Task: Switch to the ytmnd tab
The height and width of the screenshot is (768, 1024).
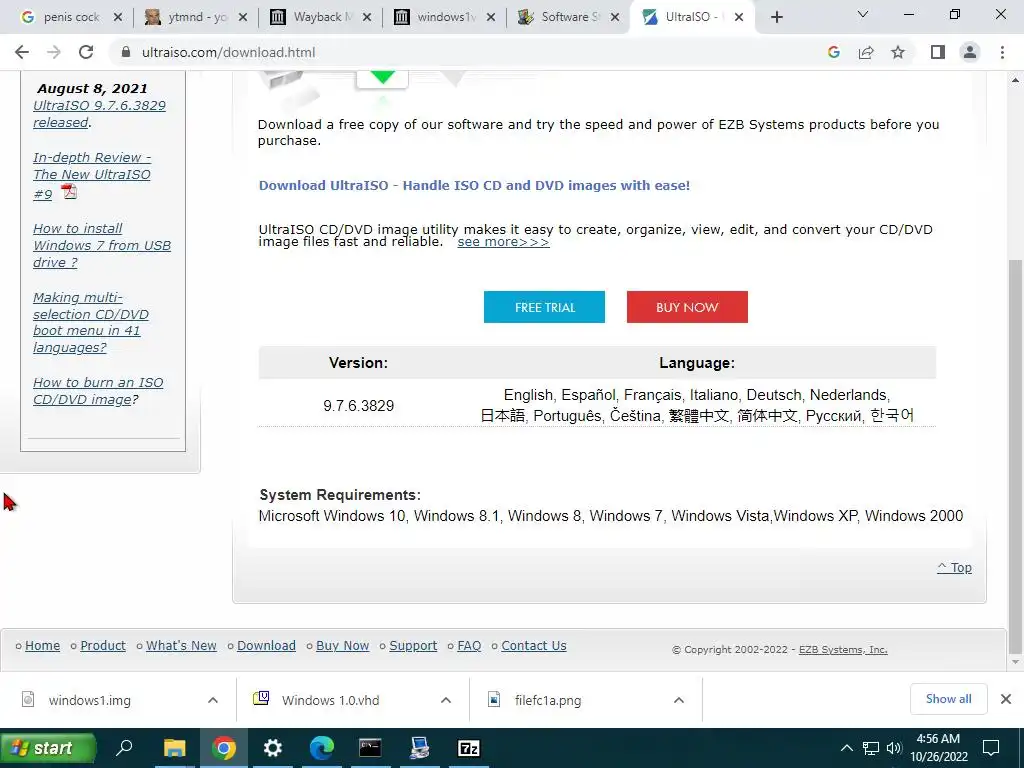Action: [195, 17]
